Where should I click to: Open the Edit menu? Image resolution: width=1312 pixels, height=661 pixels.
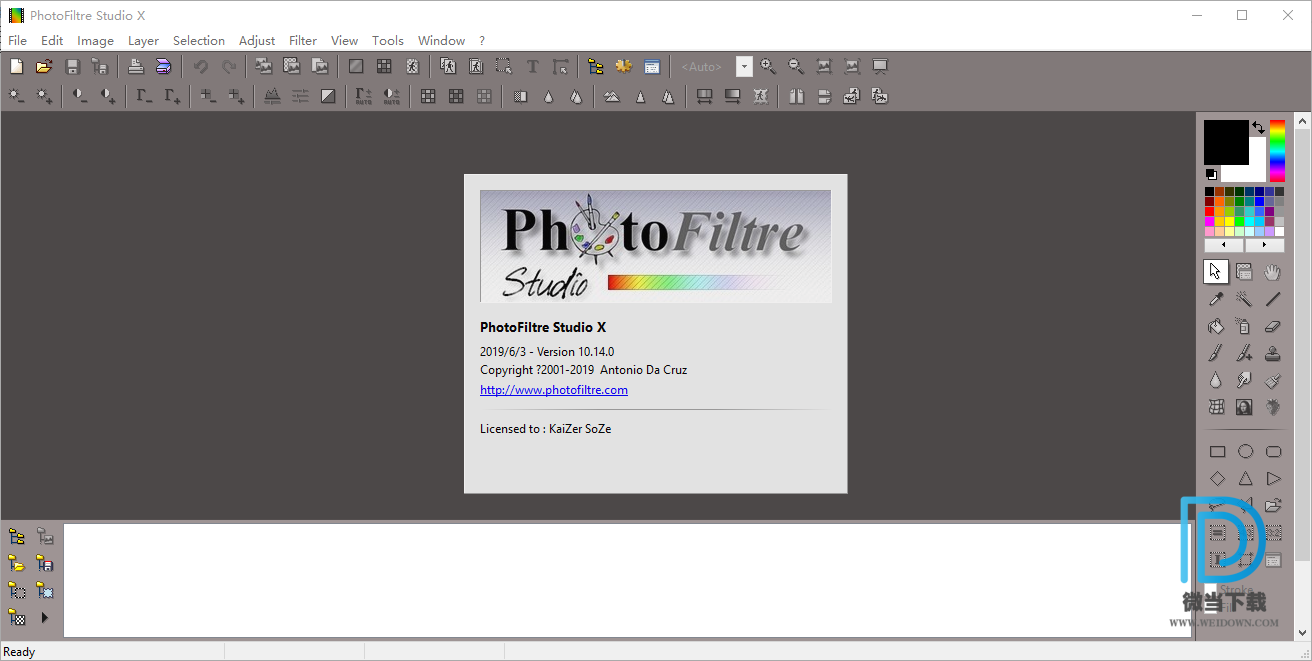(52, 41)
